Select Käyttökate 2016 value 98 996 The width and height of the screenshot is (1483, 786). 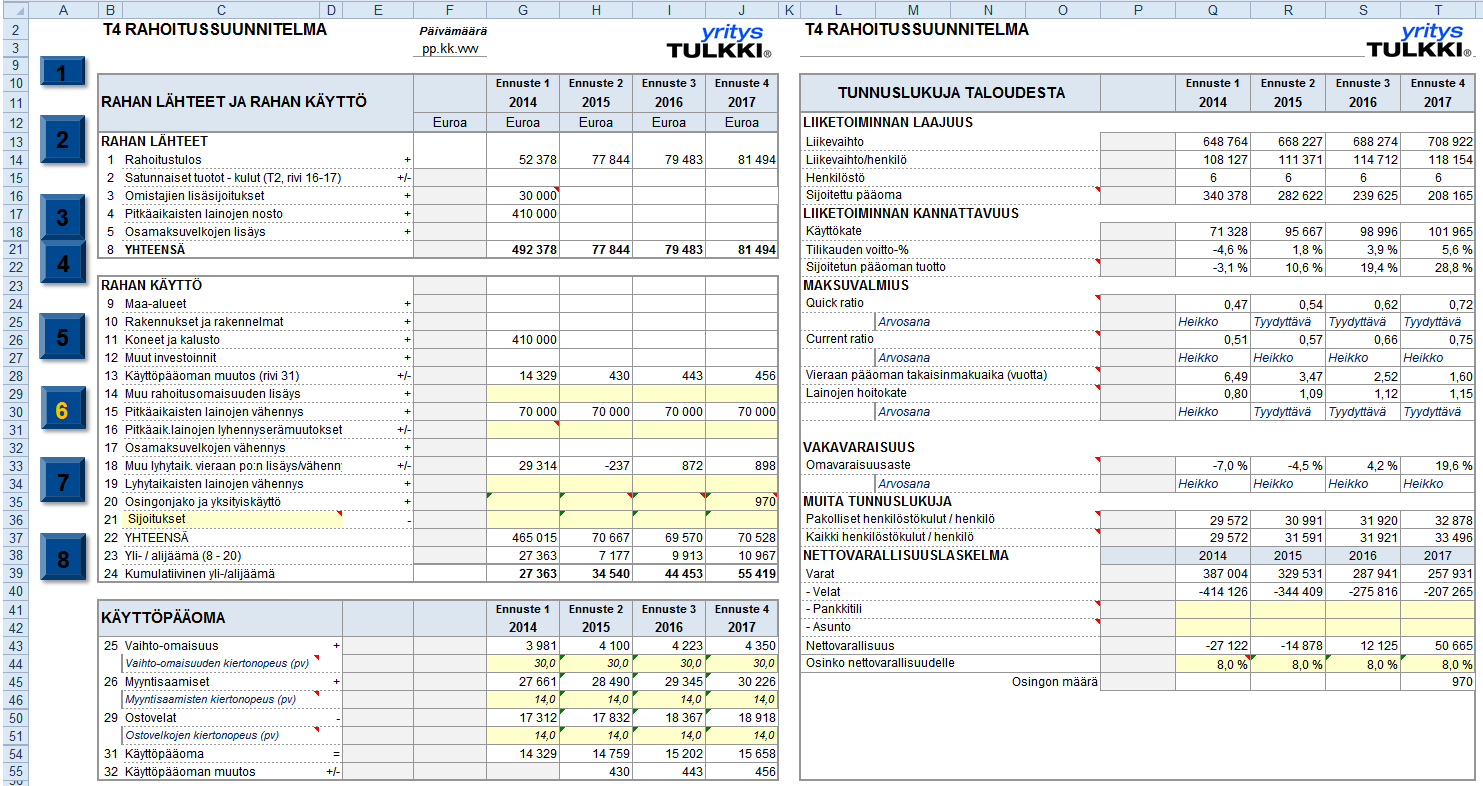[x=1363, y=231]
